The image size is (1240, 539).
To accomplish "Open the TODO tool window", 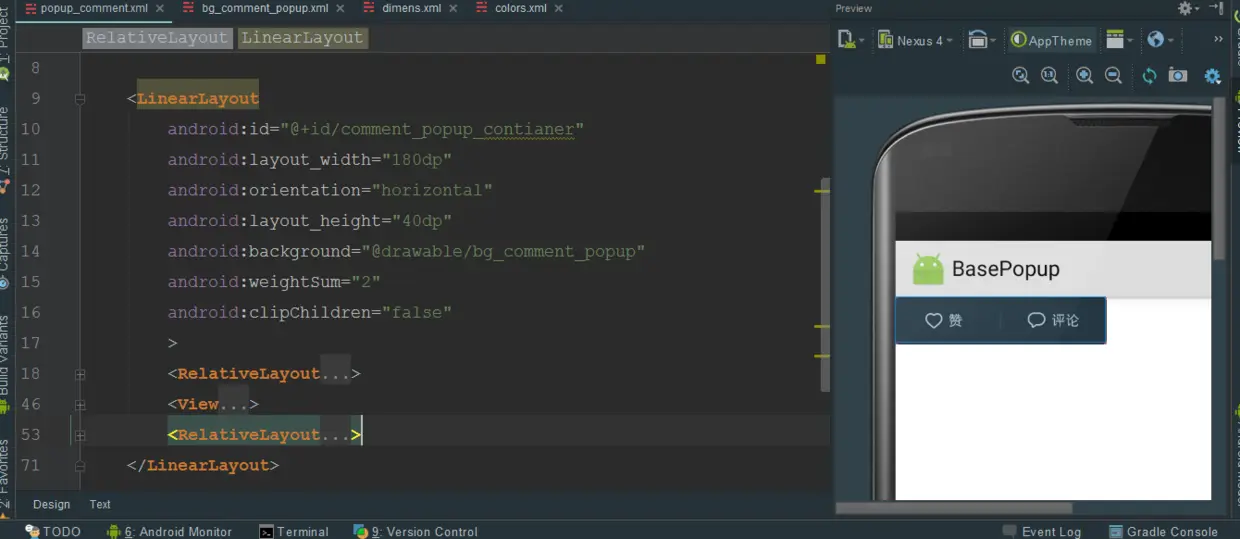I will tap(53, 531).
